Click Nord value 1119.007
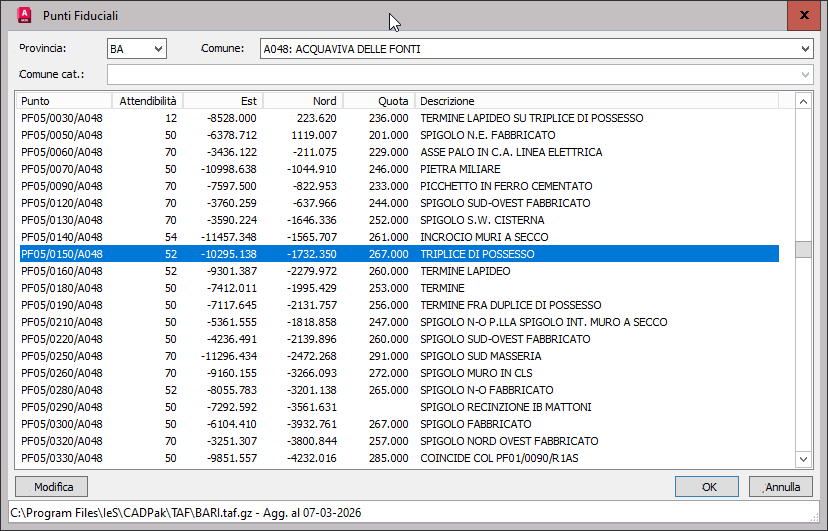 [314, 135]
